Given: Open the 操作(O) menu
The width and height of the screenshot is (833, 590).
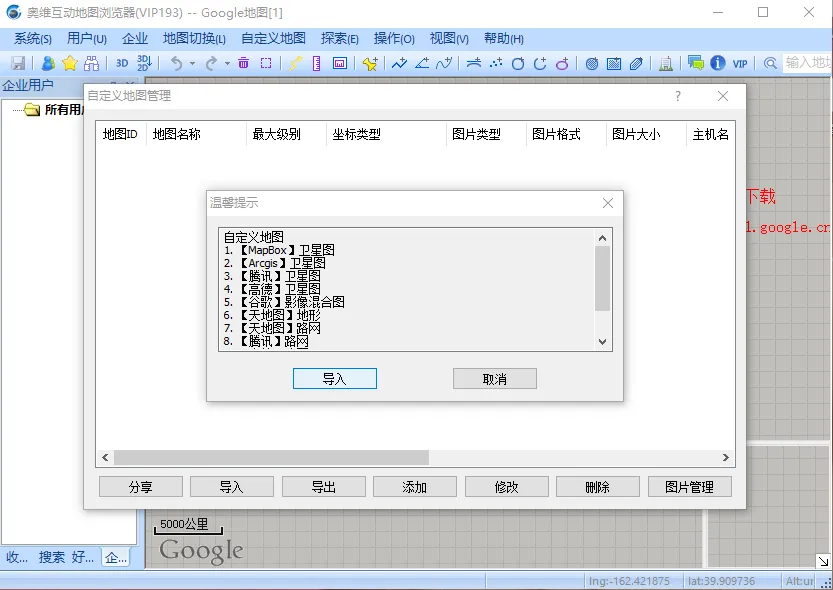Looking at the screenshot, I should [x=394, y=39].
